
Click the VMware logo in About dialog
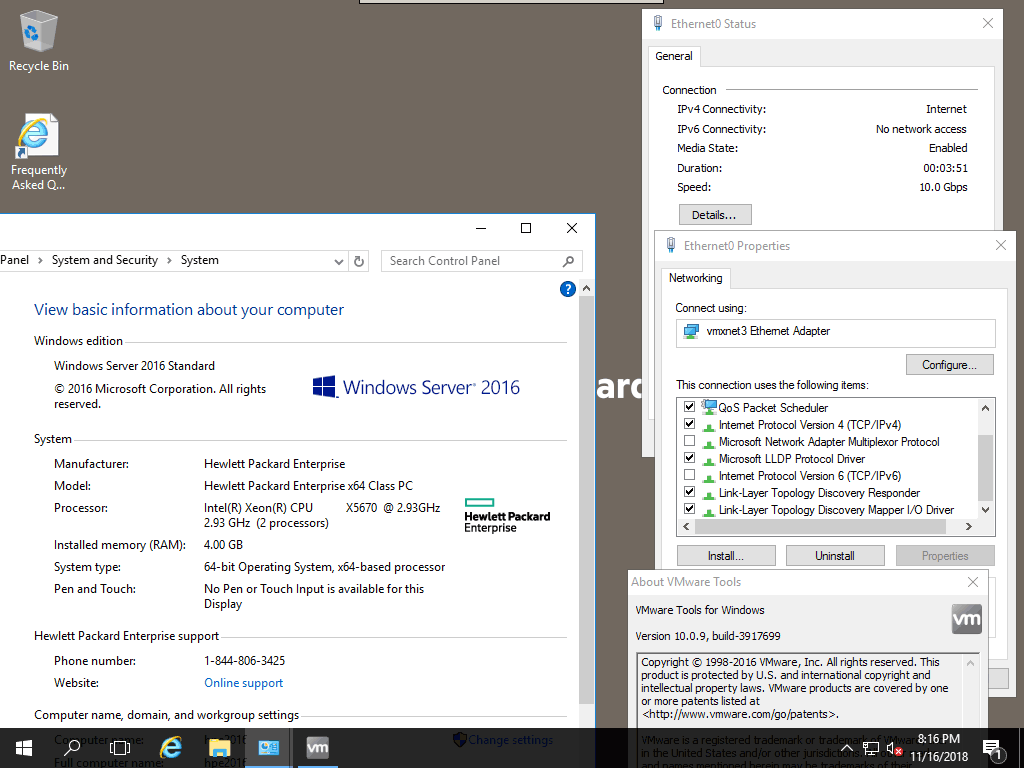(x=967, y=618)
